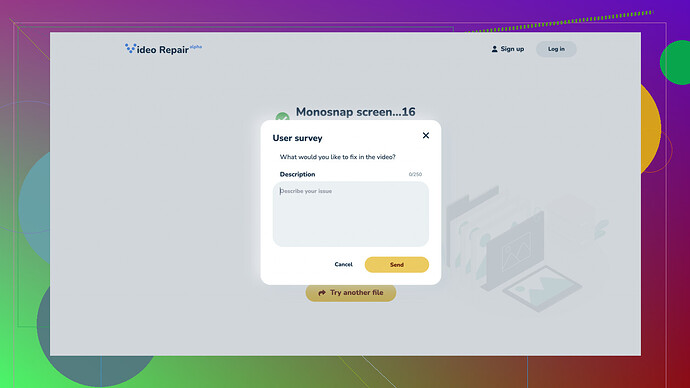Viewport: 690px width, 388px height.
Task: Click the green checkmark success icon
Action: 282,117
